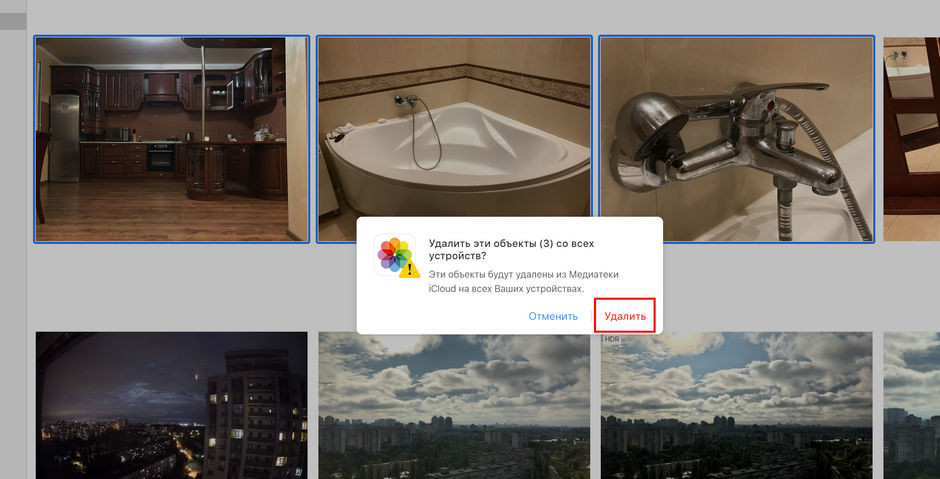Select the partially visible top-right photo
Screen dimensions: 940x479
[911, 139]
